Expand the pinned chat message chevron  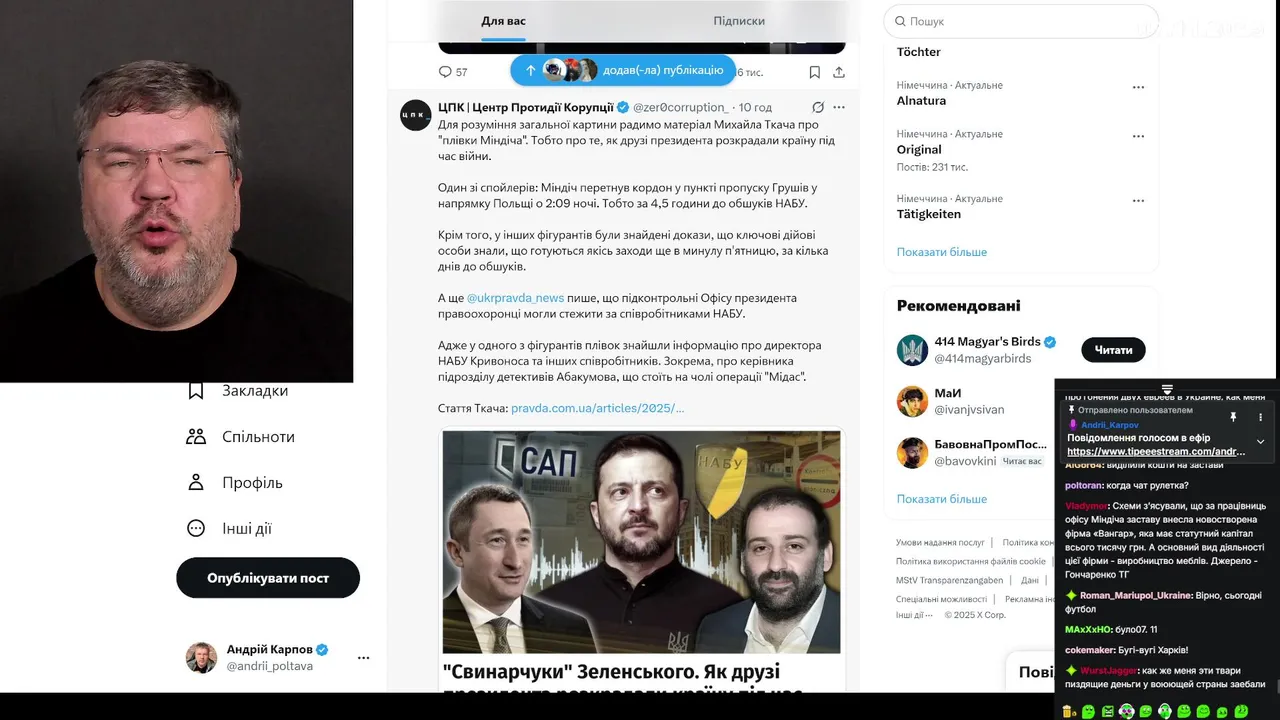(1260, 441)
